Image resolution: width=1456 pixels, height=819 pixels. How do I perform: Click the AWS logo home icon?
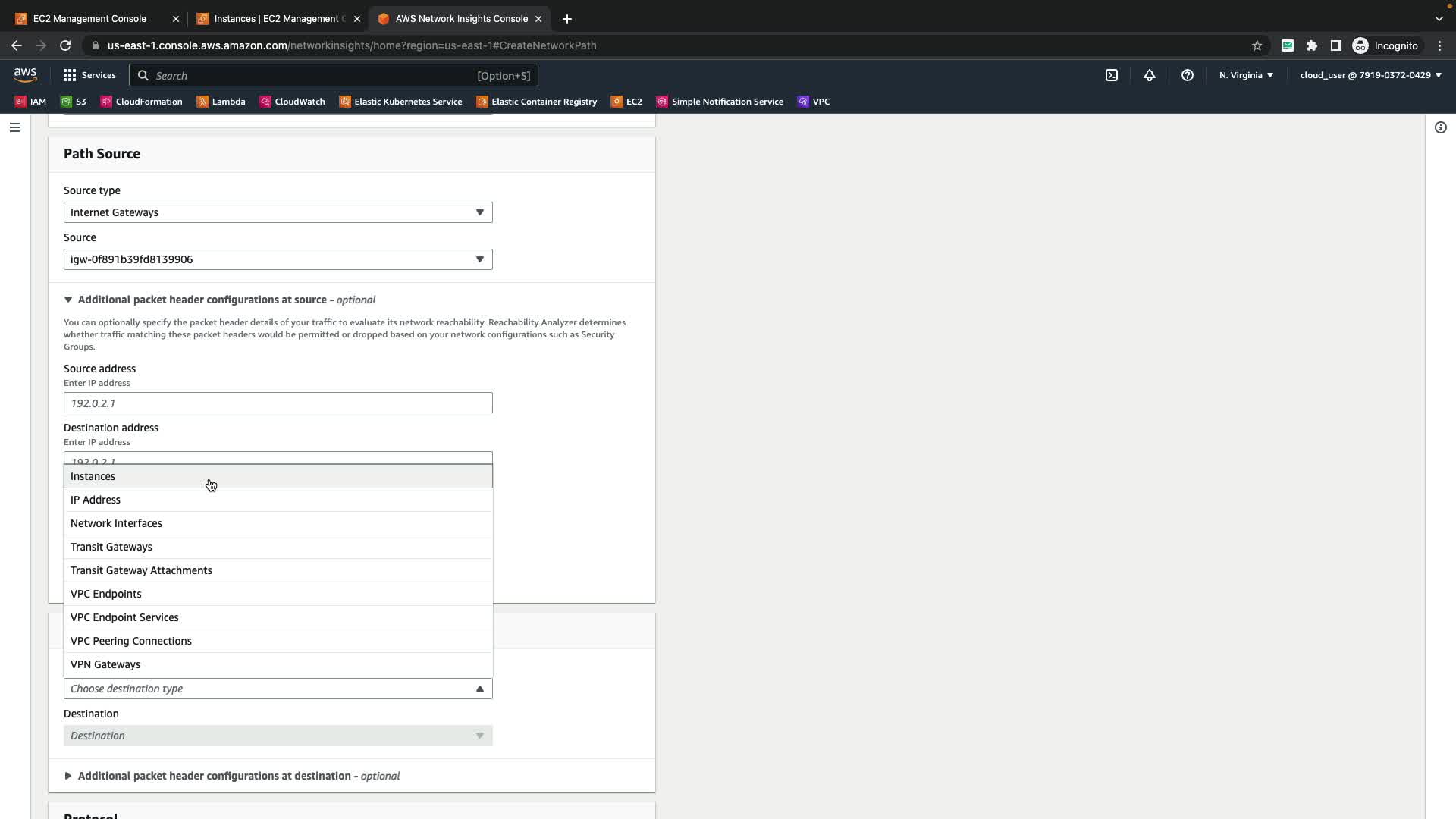click(x=25, y=74)
